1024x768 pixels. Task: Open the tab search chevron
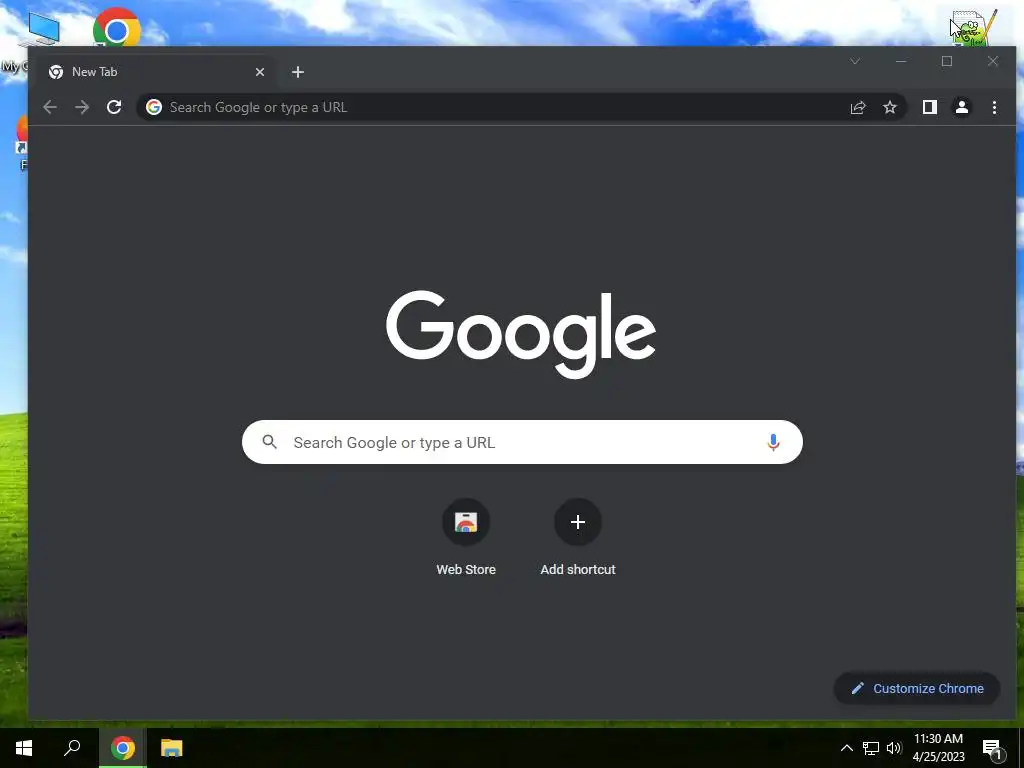coord(855,61)
